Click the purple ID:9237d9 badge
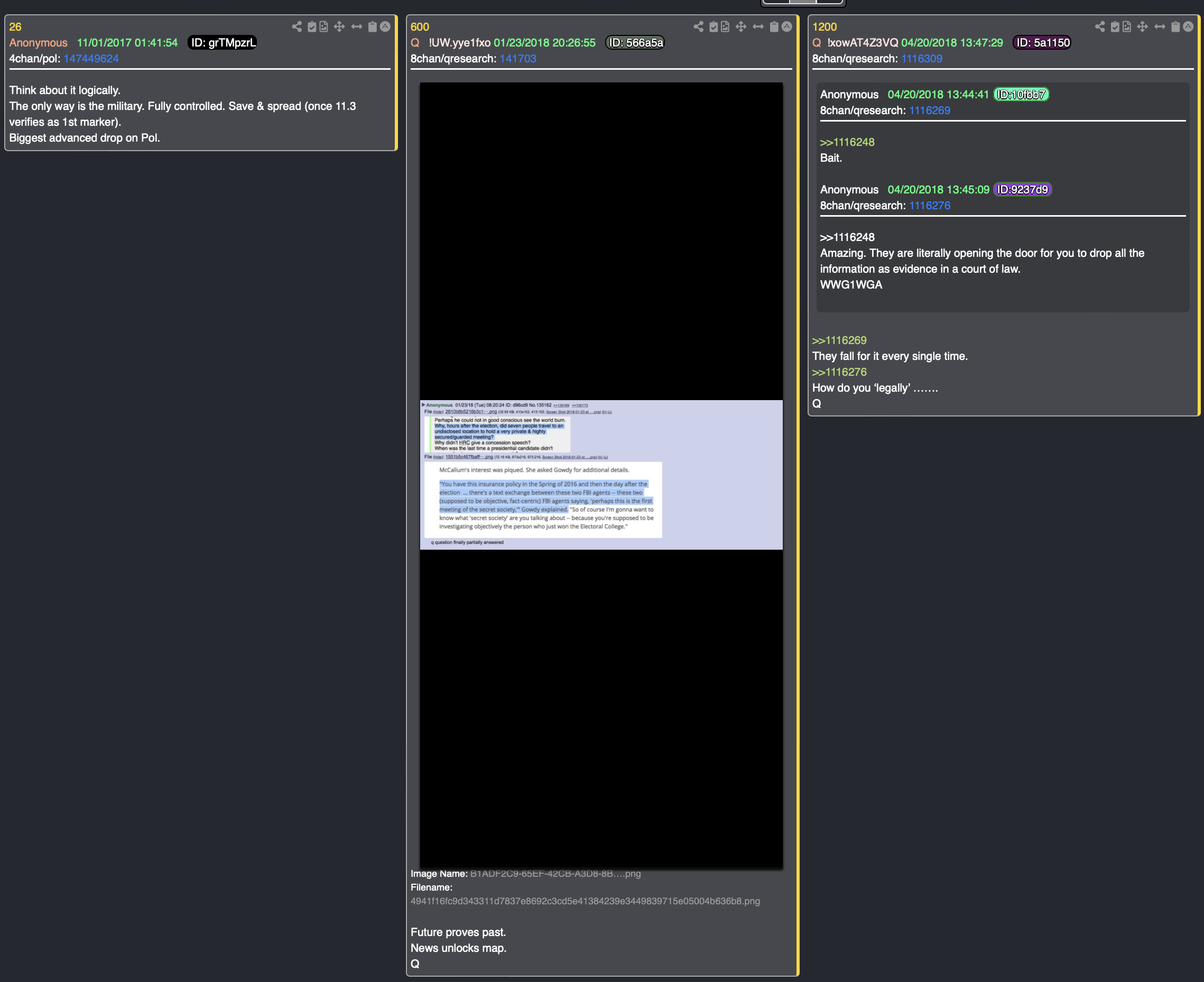Viewport: 1204px width, 982px height. pyautogui.click(x=1023, y=190)
